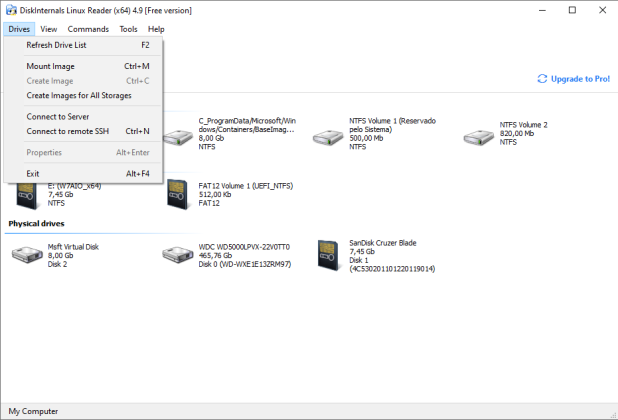Open the Help menu
618x420 pixels.
coord(156,29)
